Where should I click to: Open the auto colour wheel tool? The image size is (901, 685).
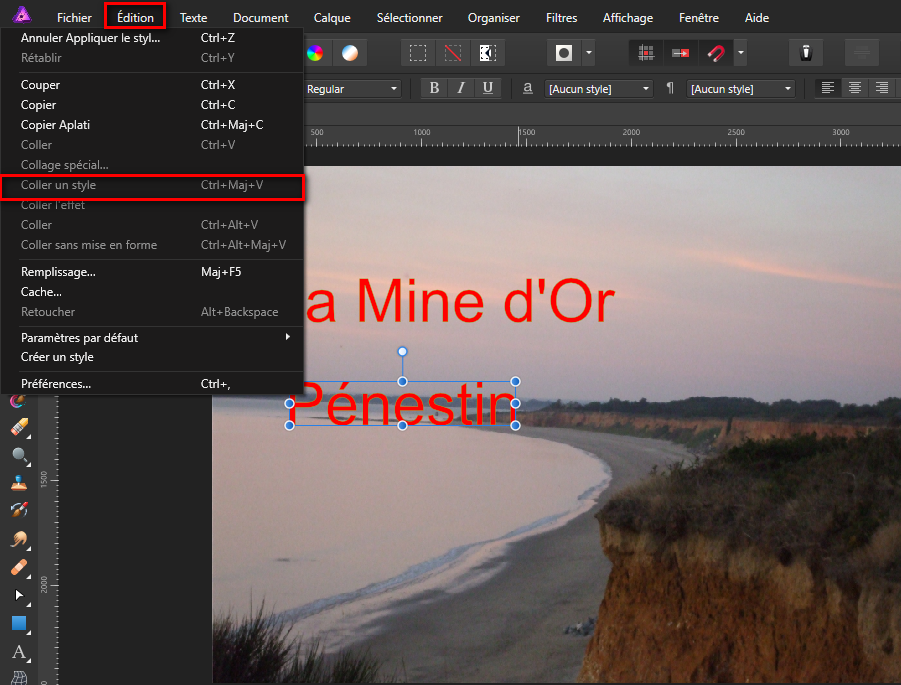314,53
